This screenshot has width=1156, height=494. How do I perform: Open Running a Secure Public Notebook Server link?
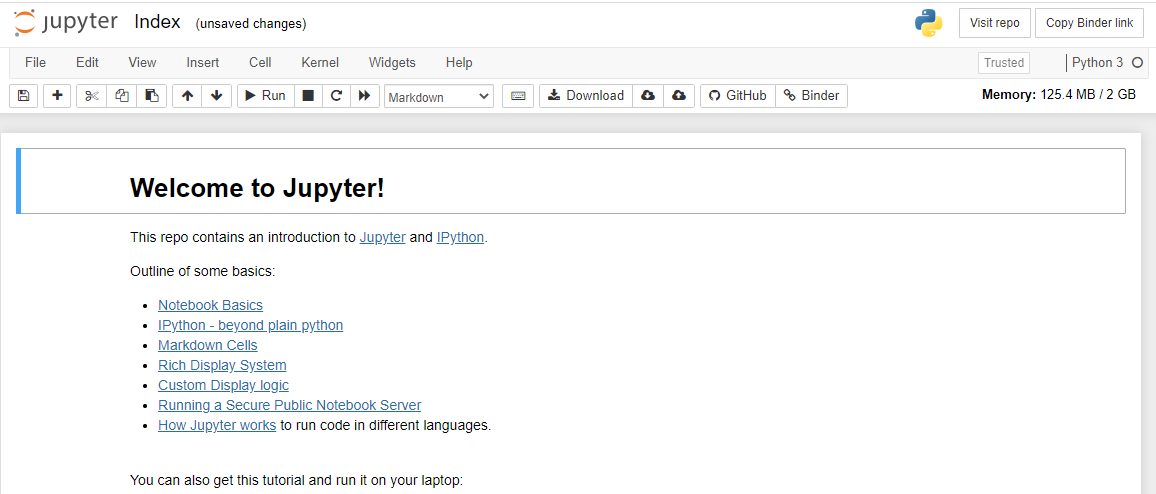[x=290, y=405]
